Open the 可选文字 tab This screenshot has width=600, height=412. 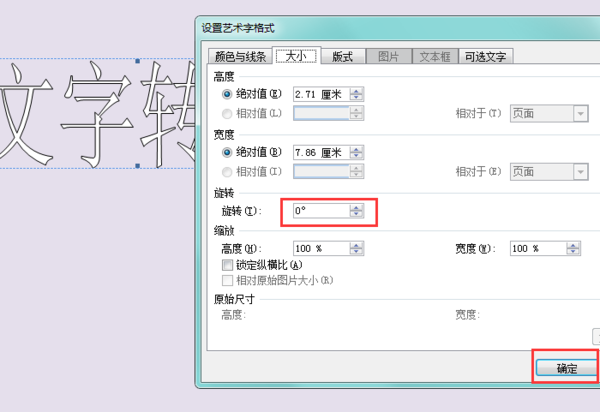tap(486, 57)
